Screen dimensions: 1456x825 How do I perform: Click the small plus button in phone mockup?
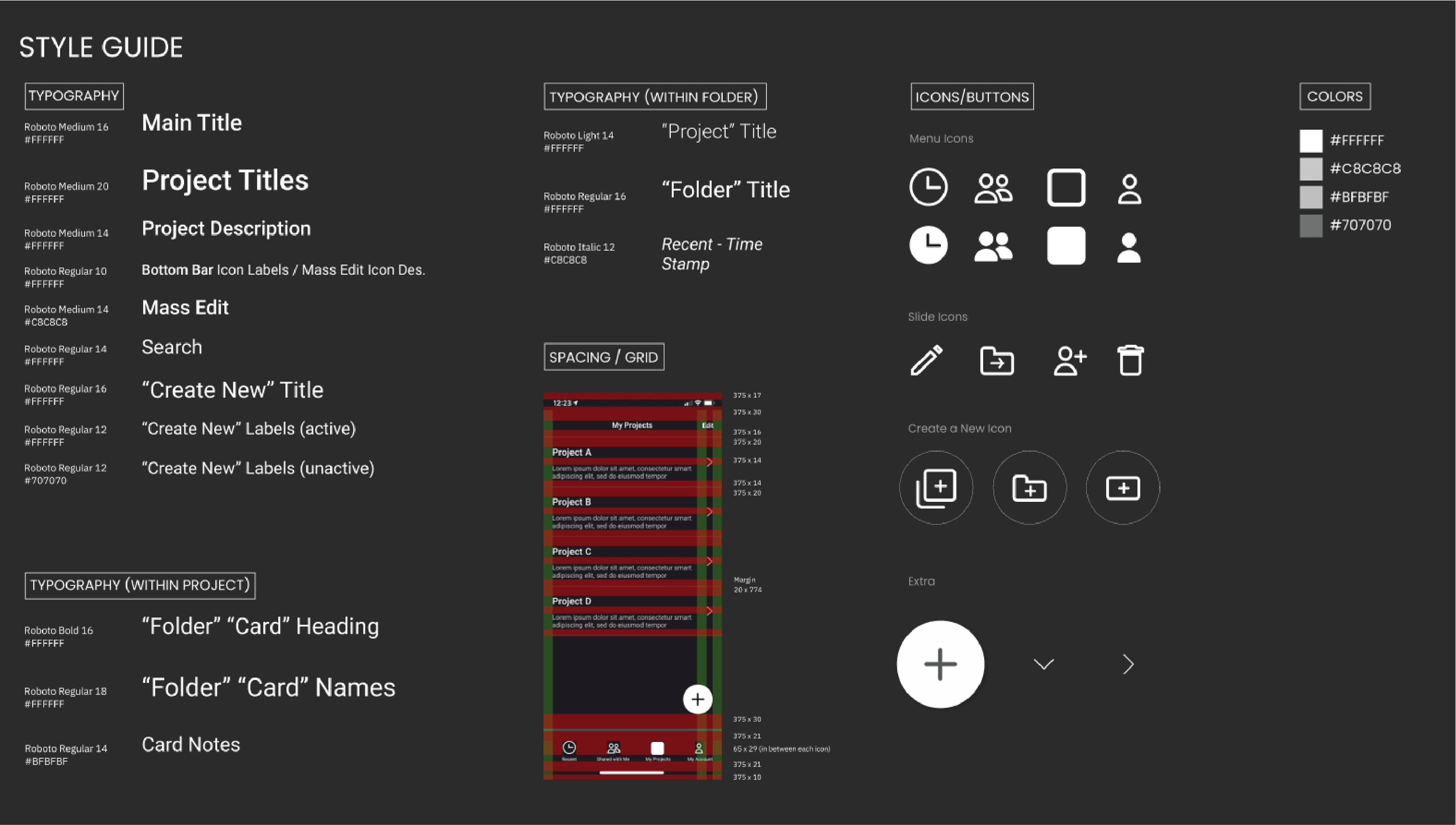(x=697, y=699)
